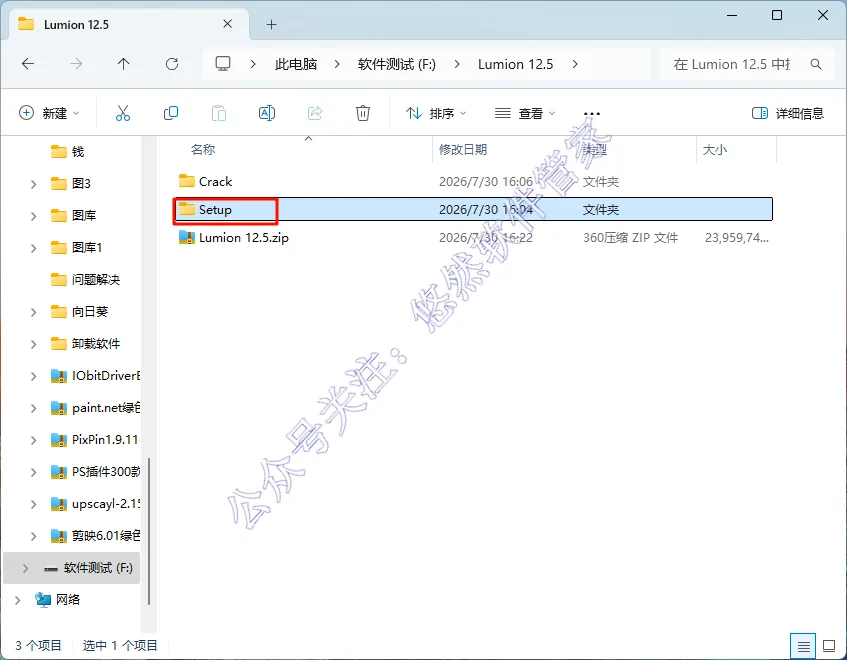The height and width of the screenshot is (660, 847).
Task: Open the 排序 (Sort) dropdown
Action: [x=436, y=113]
